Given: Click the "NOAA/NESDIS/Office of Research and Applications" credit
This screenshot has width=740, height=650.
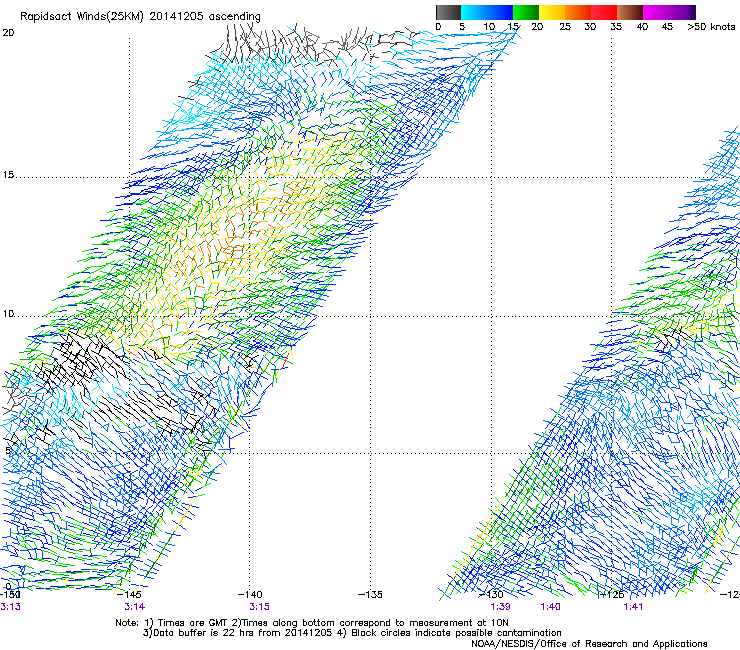Looking at the screenshot, I should (589, 644).
